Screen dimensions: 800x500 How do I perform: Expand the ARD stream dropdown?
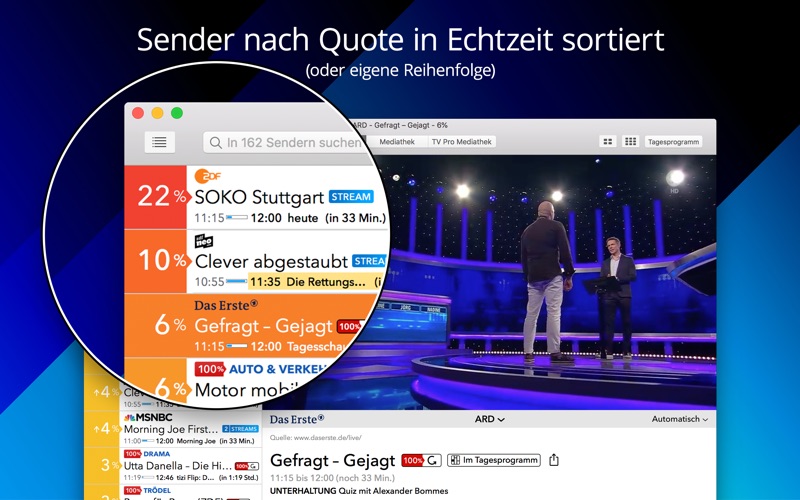[x=490, y=419]
